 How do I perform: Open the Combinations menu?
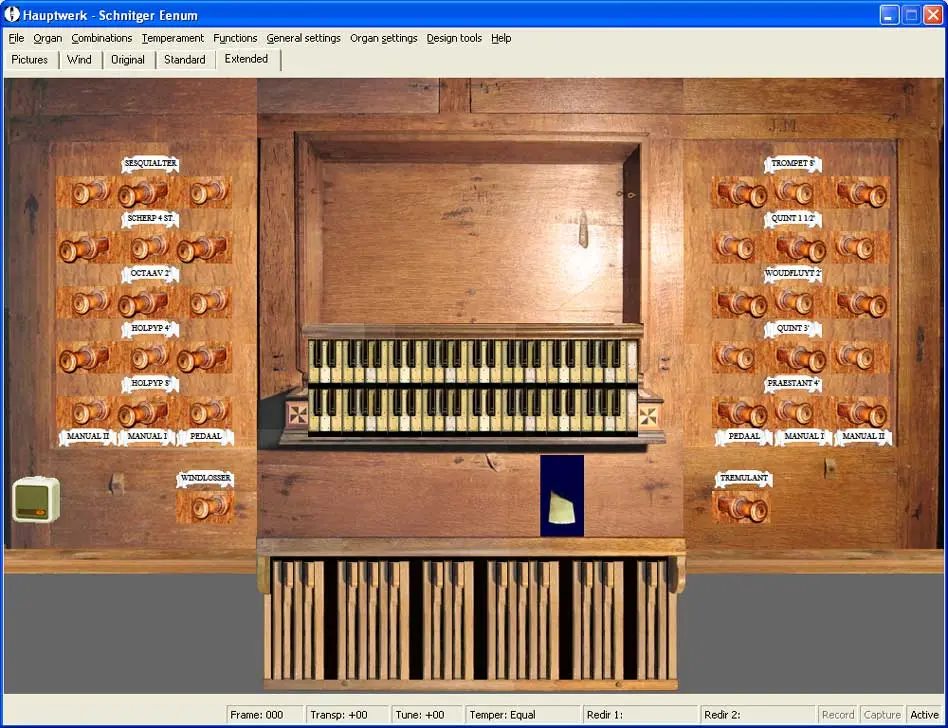101,38
